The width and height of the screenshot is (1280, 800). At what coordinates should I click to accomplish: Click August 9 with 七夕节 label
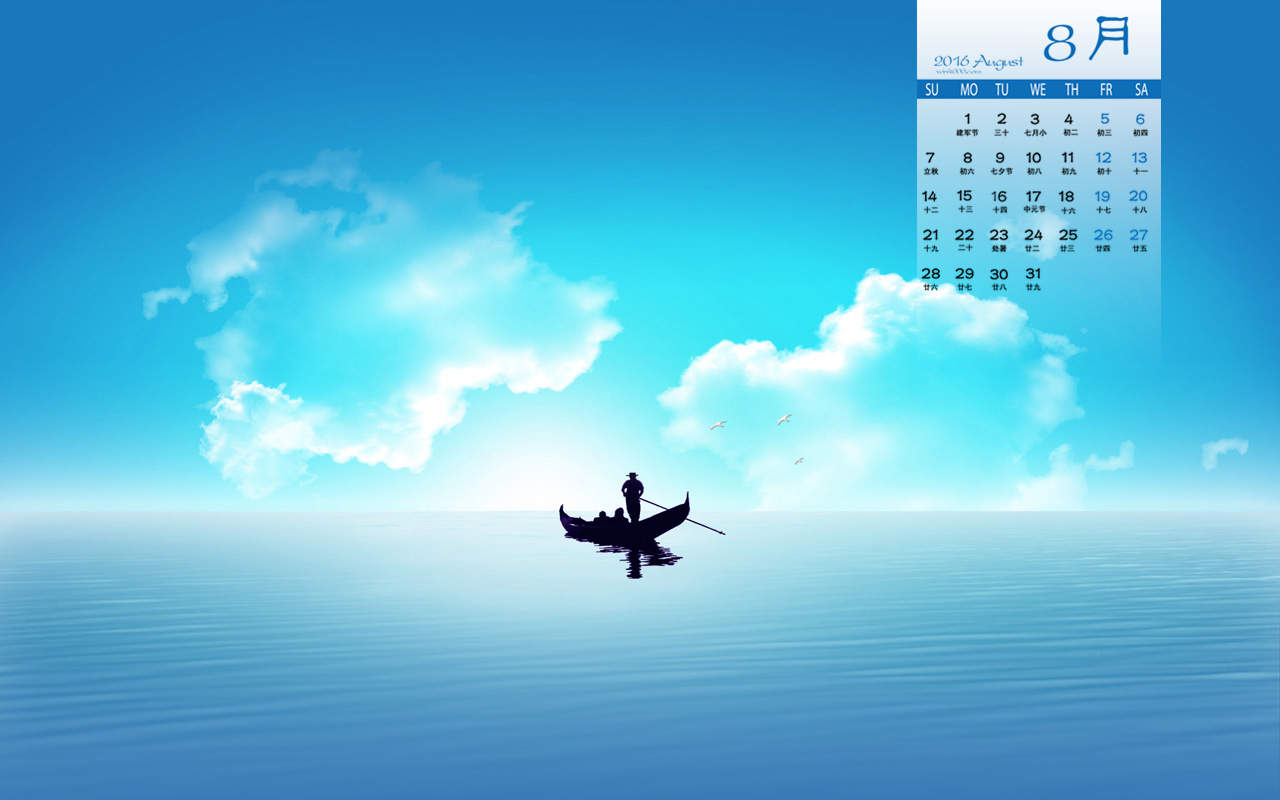[x=1000, y=162]
